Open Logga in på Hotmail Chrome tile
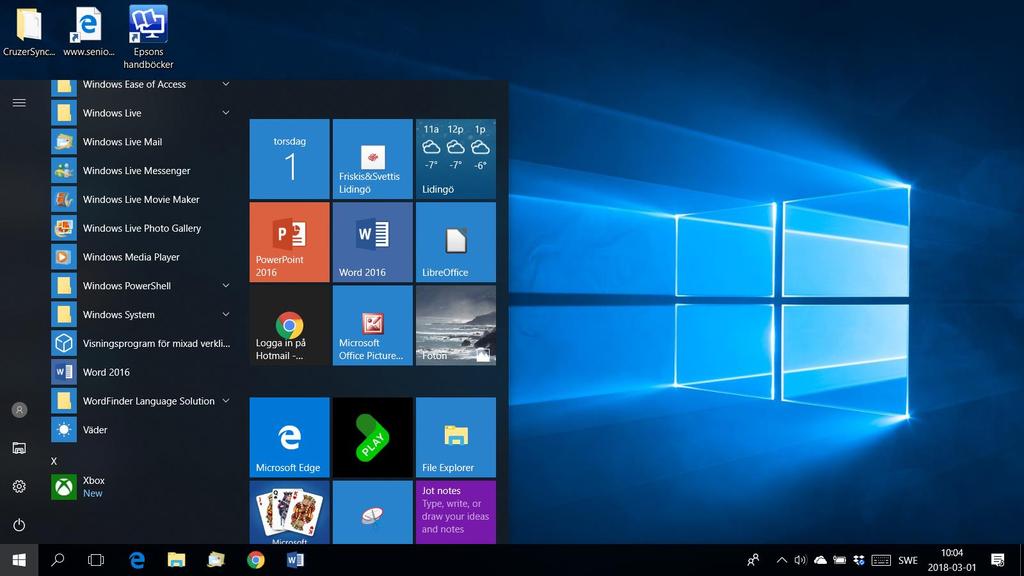This screenshot has height=576, width=1024. 289,325
